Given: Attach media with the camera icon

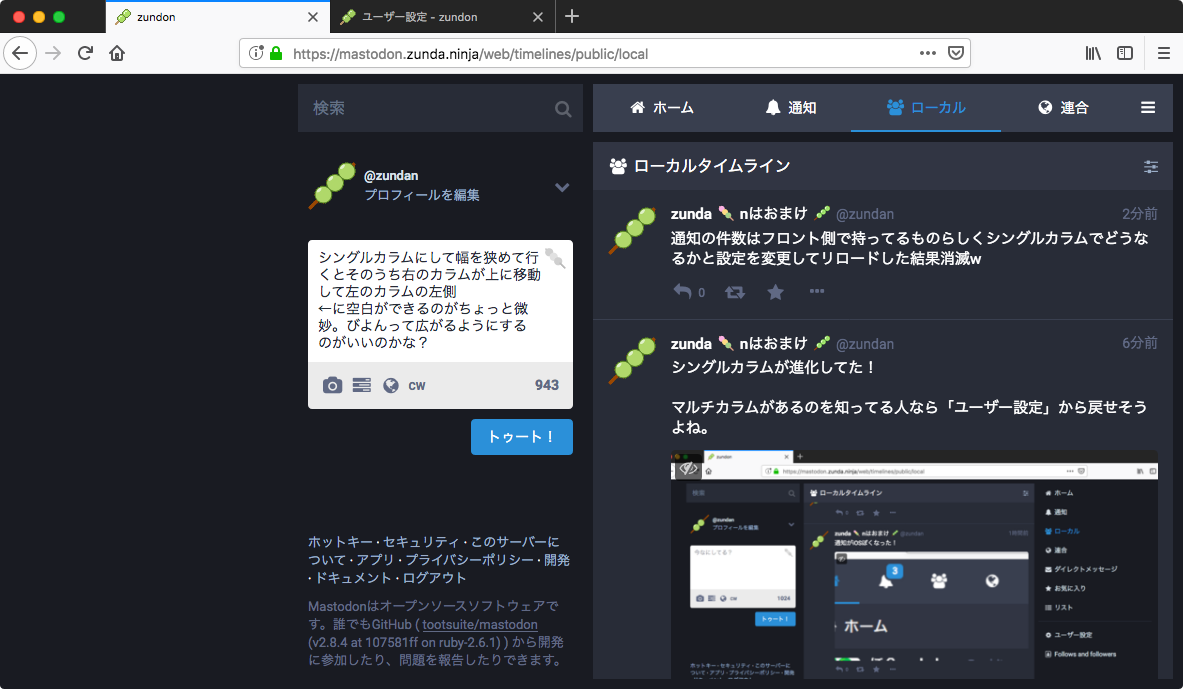Looking at the screenshot, I should [x=332, y=386].
